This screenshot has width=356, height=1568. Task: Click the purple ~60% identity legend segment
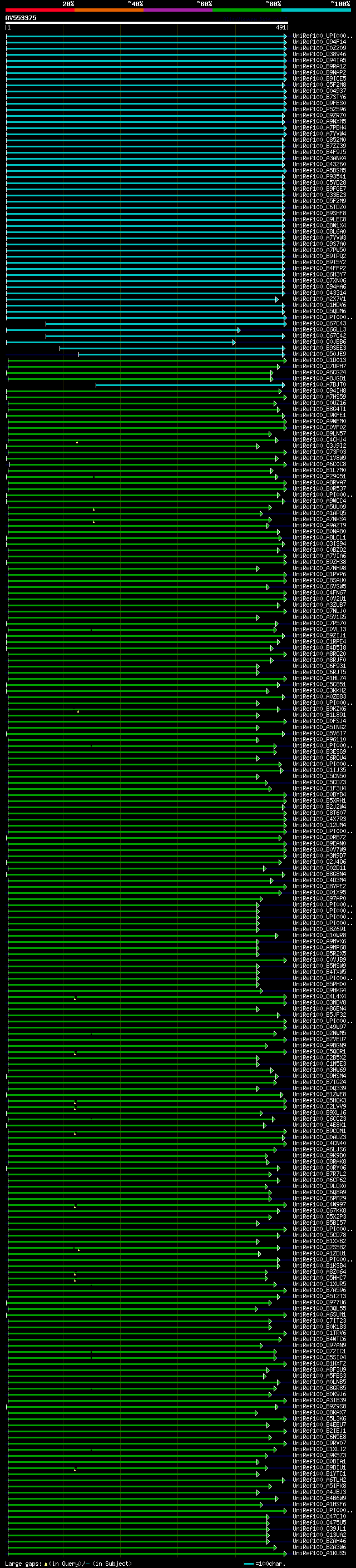point(177,10)
